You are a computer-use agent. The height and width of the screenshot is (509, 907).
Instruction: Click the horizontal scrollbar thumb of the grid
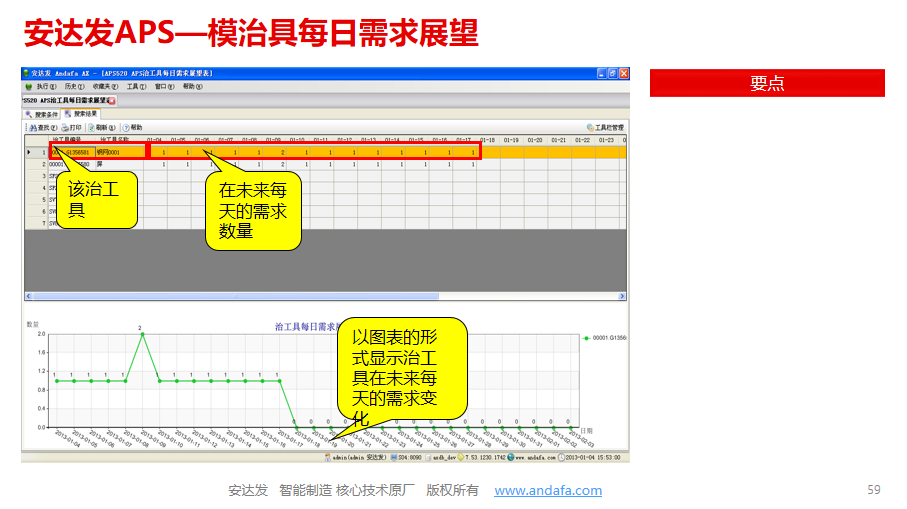[x=236, y=296]
